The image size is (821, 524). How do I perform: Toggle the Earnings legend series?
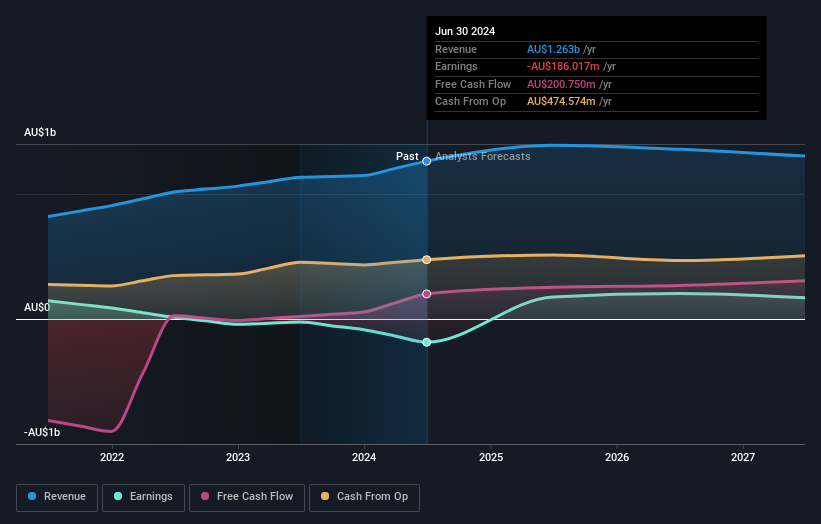coord(143,497)
